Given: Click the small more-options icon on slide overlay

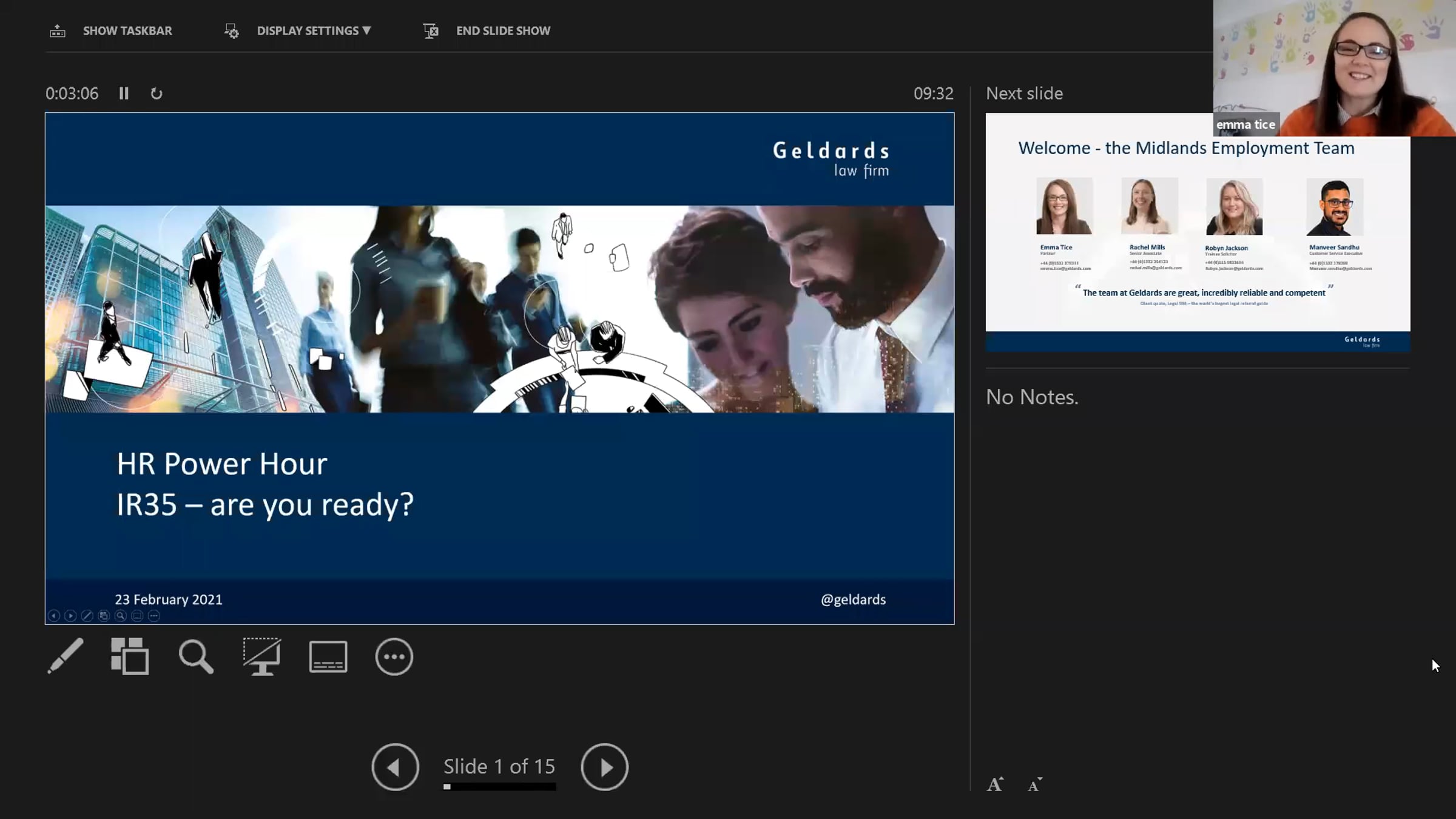Looking at the screenshot, I should [x=154, y=616].
